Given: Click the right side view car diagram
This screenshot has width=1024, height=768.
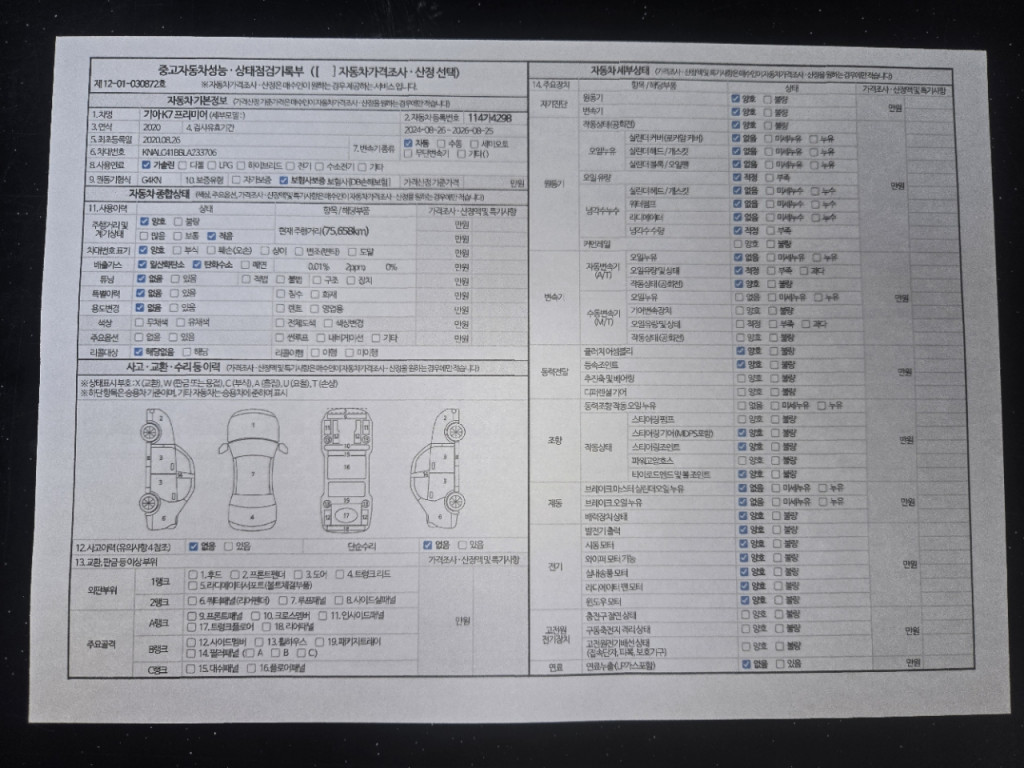Looking at the screenshot, I should pos(436,469).
